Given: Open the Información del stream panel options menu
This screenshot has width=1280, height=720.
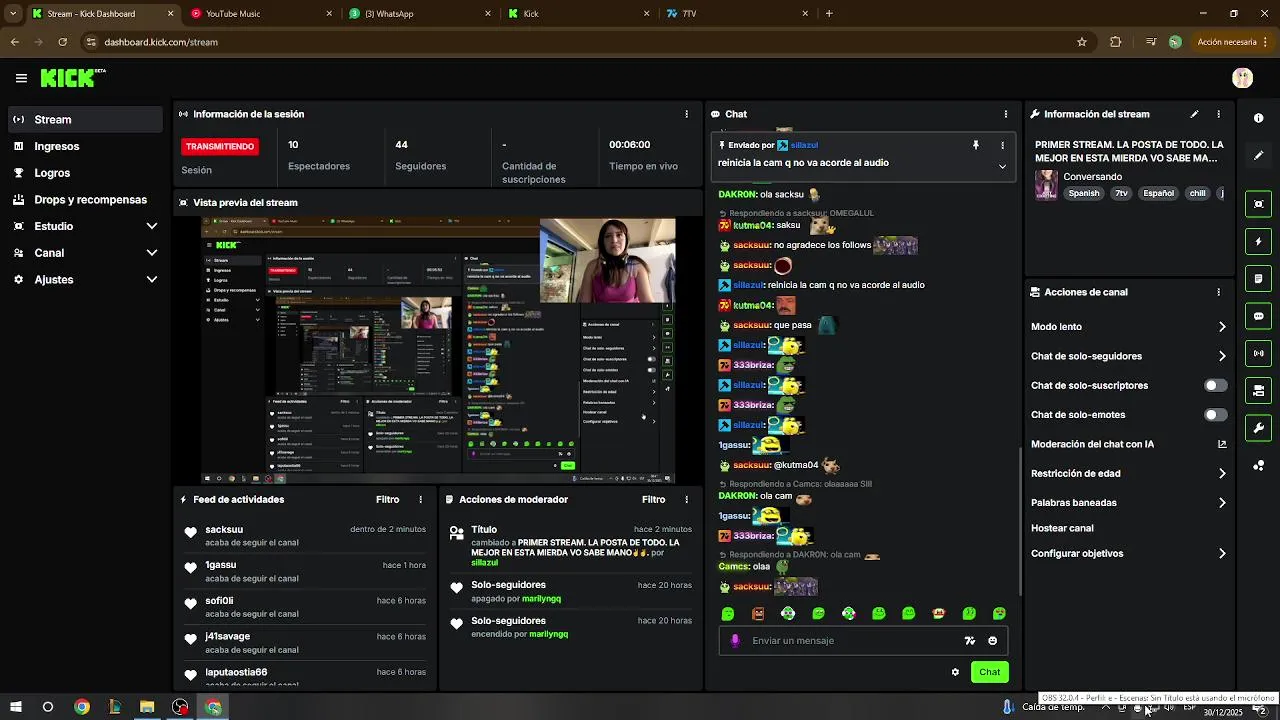Looking at the screenshot, I should pyautogui.click(x=1218, y=114).
